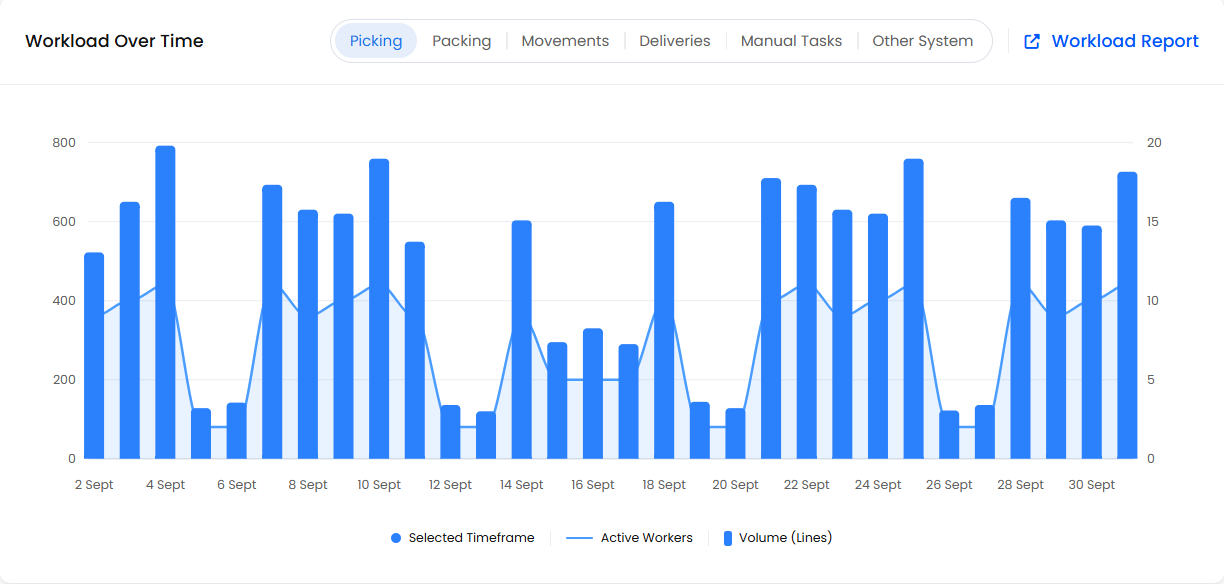Viewport: 1224px width, 584px height.
Task: Click the volume bar for 14 Sept
Action: point(522,340)
